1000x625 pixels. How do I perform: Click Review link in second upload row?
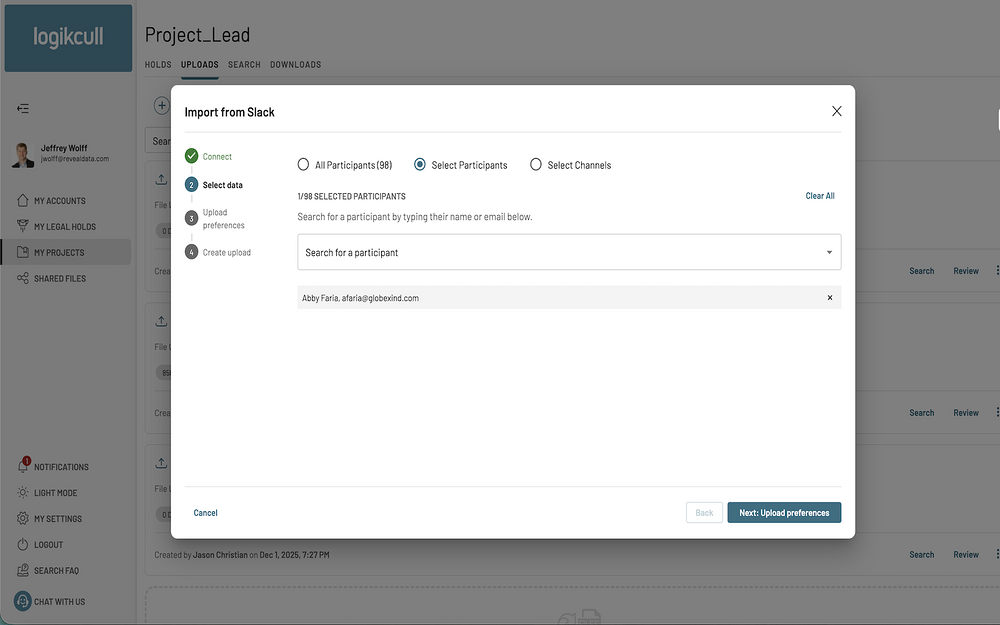tap(966, 413)
